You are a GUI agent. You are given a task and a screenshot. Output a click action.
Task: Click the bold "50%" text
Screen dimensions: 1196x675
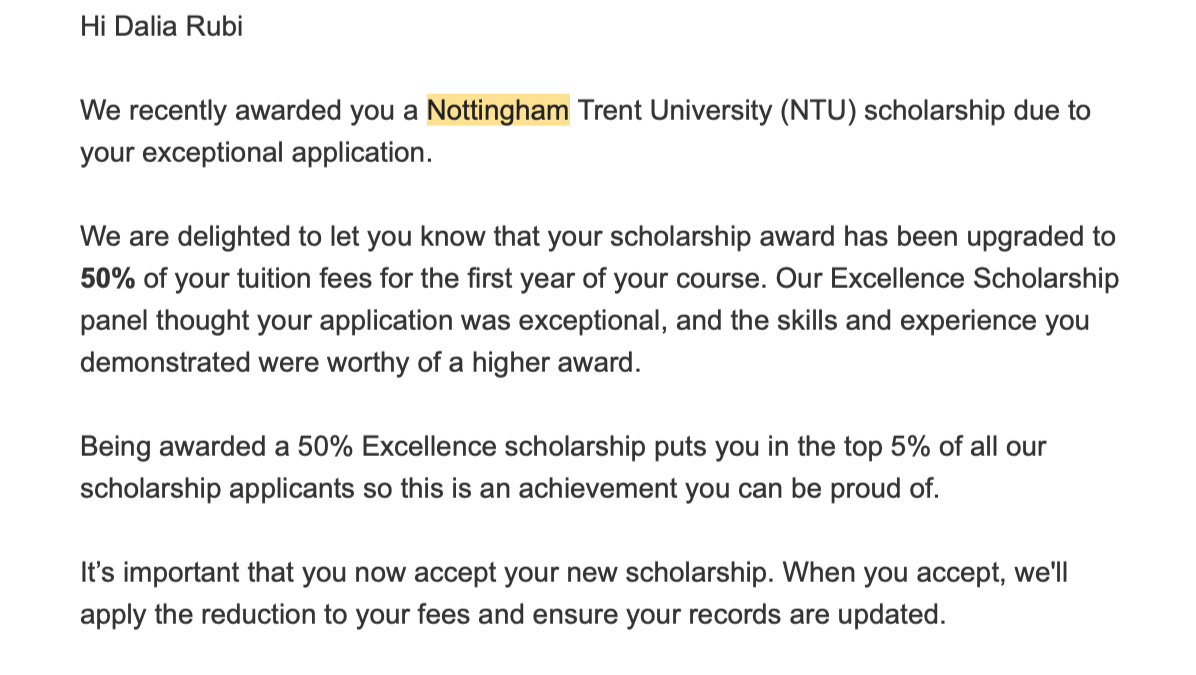tap(107, 279)
